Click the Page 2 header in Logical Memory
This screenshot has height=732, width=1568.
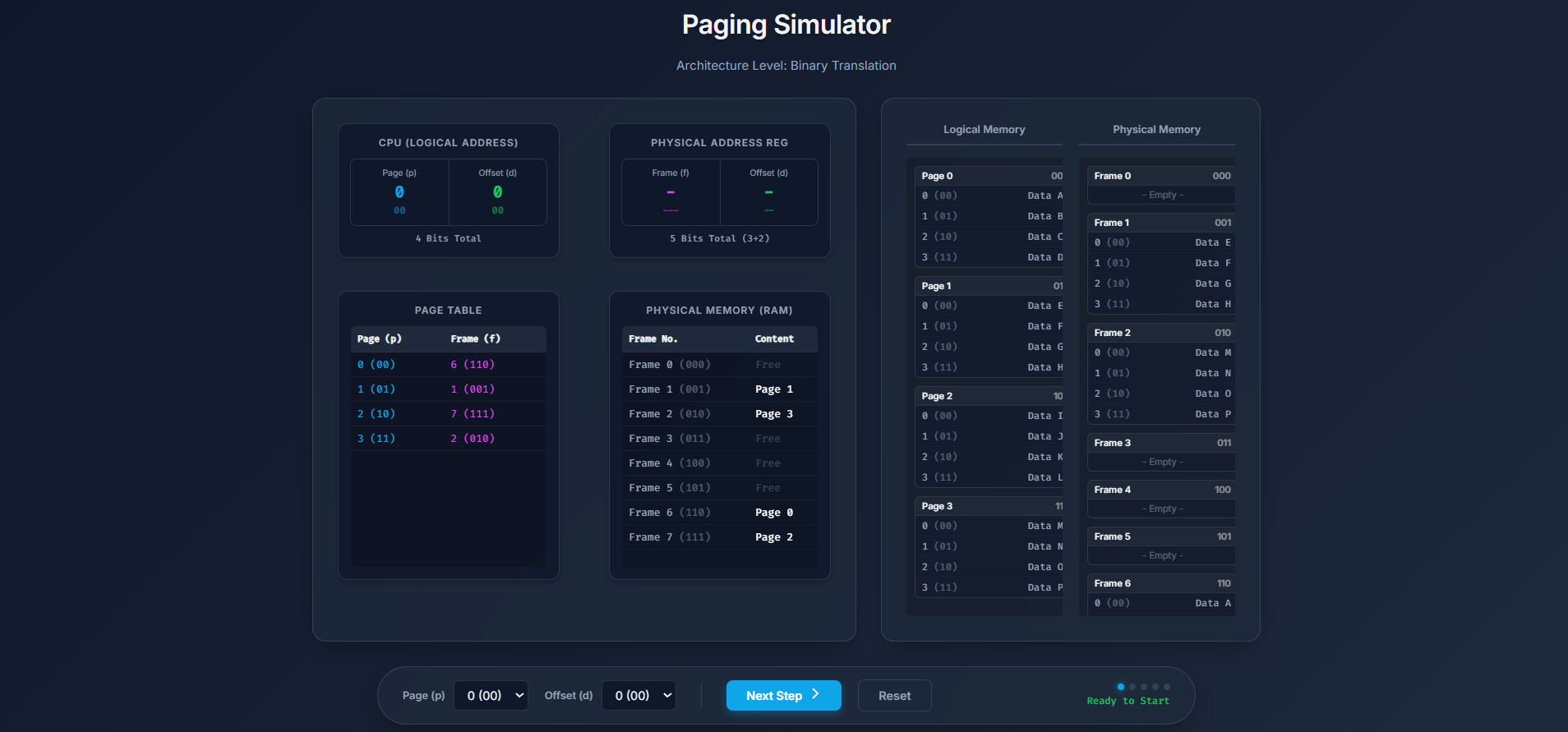(990, 396)
